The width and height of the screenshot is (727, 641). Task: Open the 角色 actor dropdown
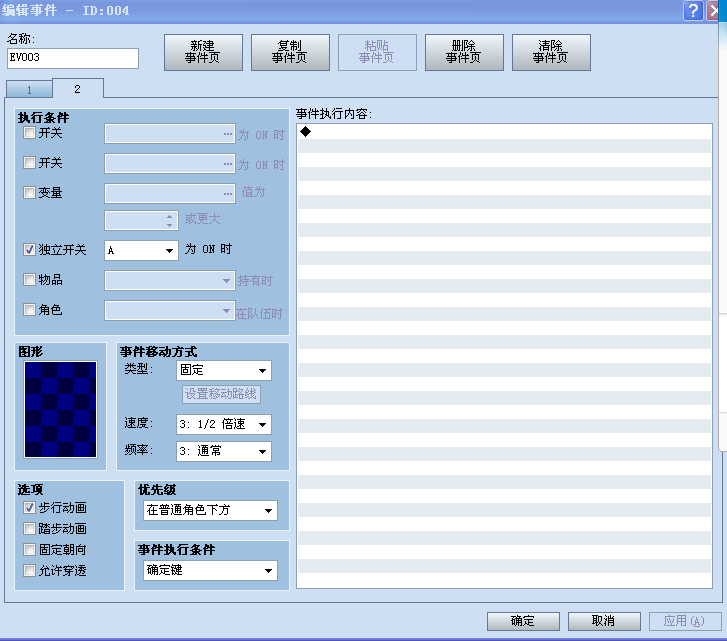(x=170, y=311)
